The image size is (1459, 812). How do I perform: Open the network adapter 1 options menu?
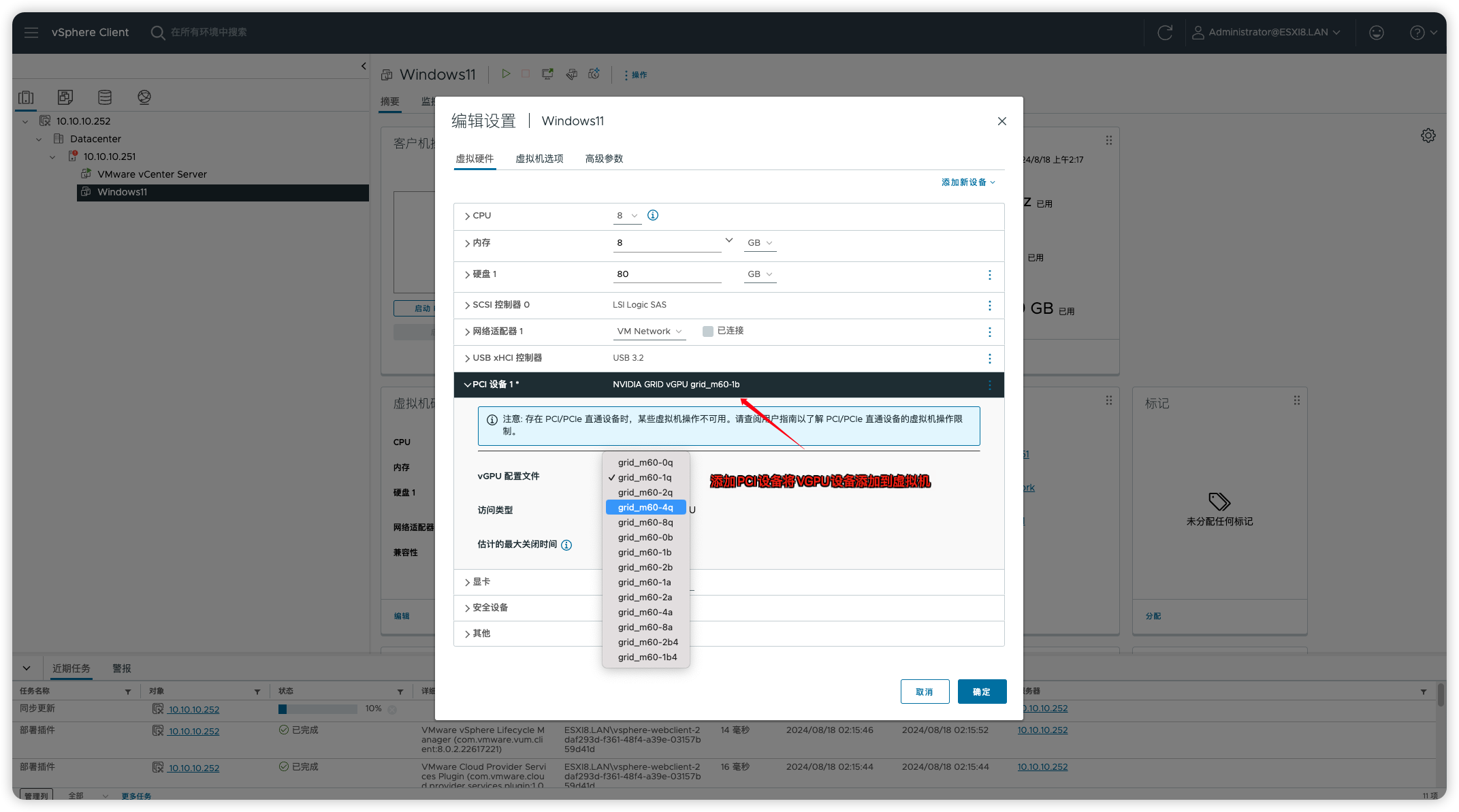pyautogui.click(x=990, y=331)
